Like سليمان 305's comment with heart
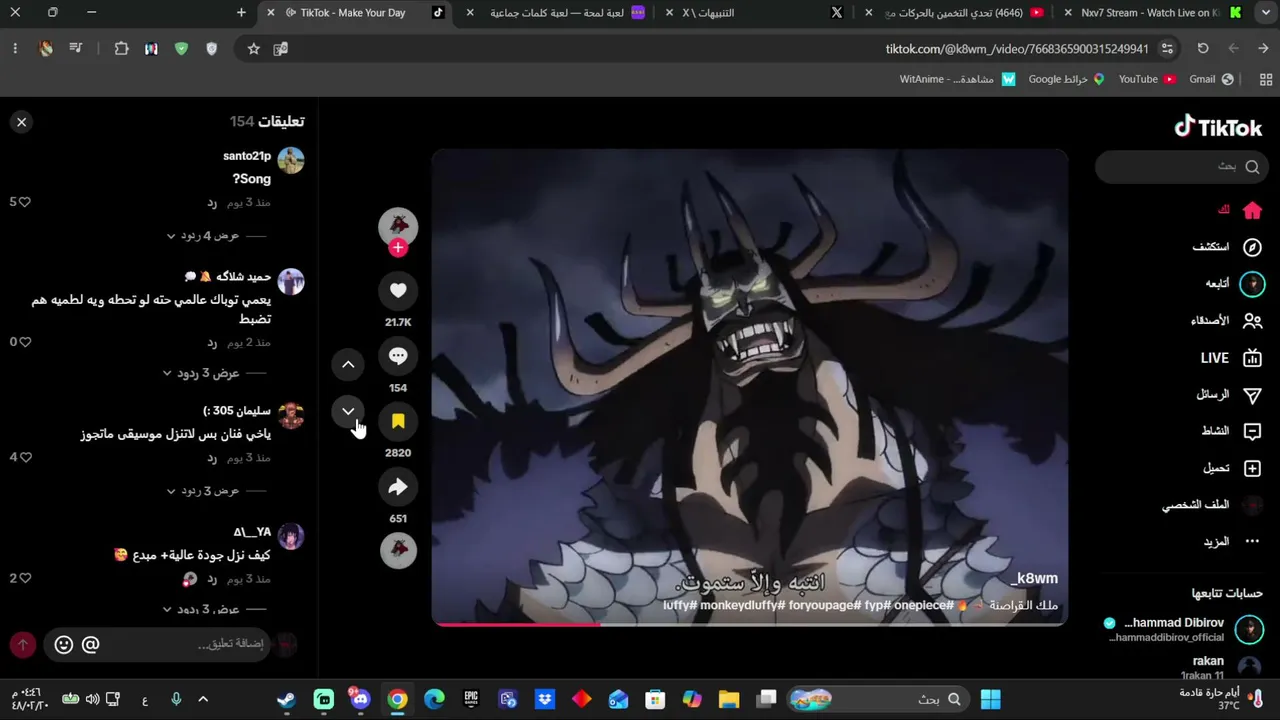 tap(24, 457)
